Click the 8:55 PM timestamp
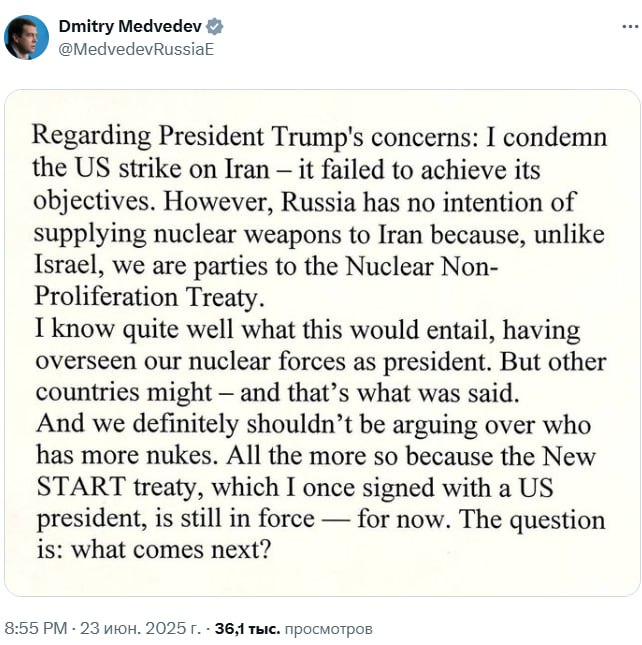The image size is (642, 645). point(36,629)
